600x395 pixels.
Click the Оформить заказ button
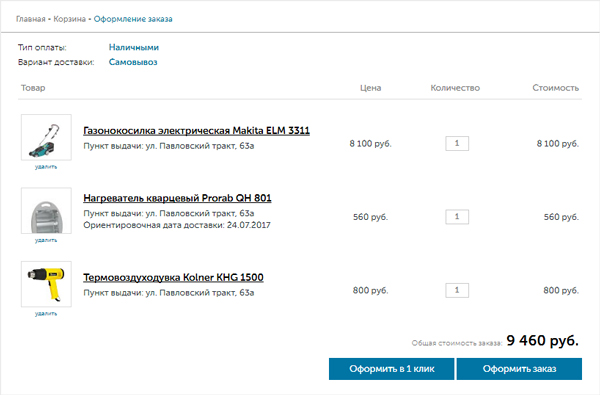coord(519,369)
